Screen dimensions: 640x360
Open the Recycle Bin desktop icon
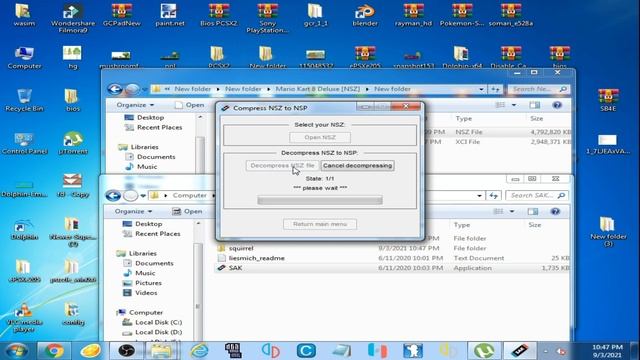click(24, 100)
